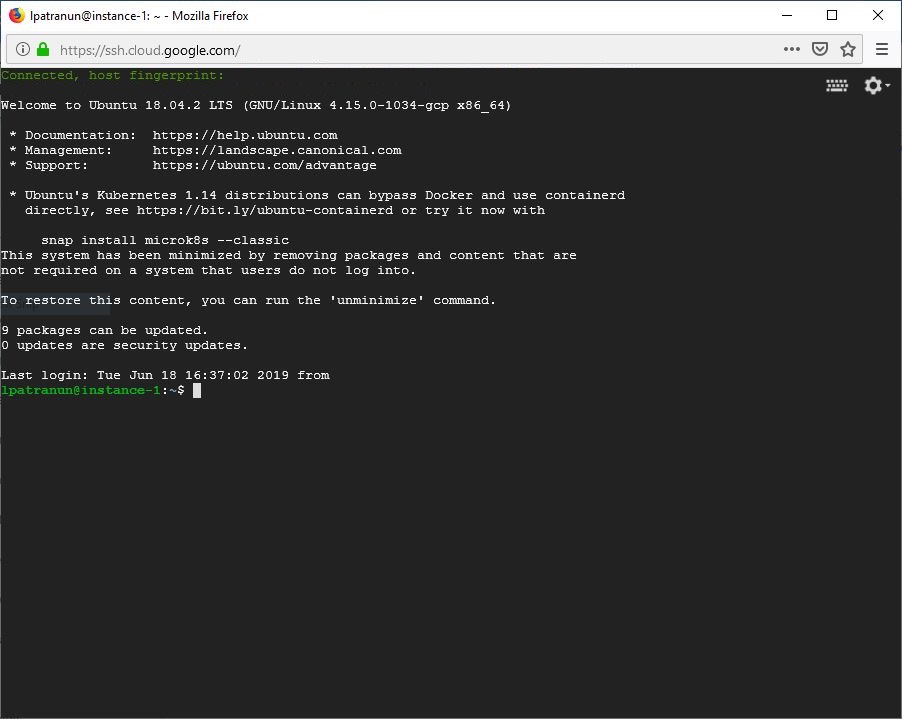Click the https://bit.ly/ubuntu-containerd text
This screenshot has height=719, width=902.
[265, 211]
